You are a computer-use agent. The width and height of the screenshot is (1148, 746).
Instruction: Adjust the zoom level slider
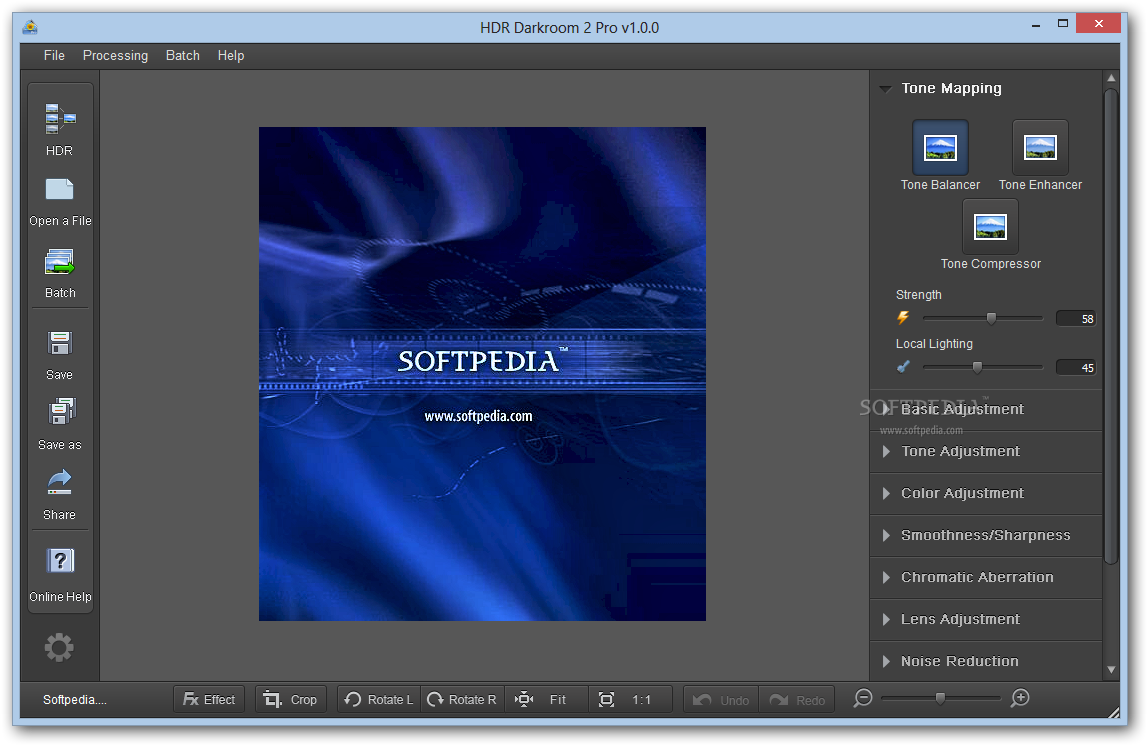(x=940, y=698)
